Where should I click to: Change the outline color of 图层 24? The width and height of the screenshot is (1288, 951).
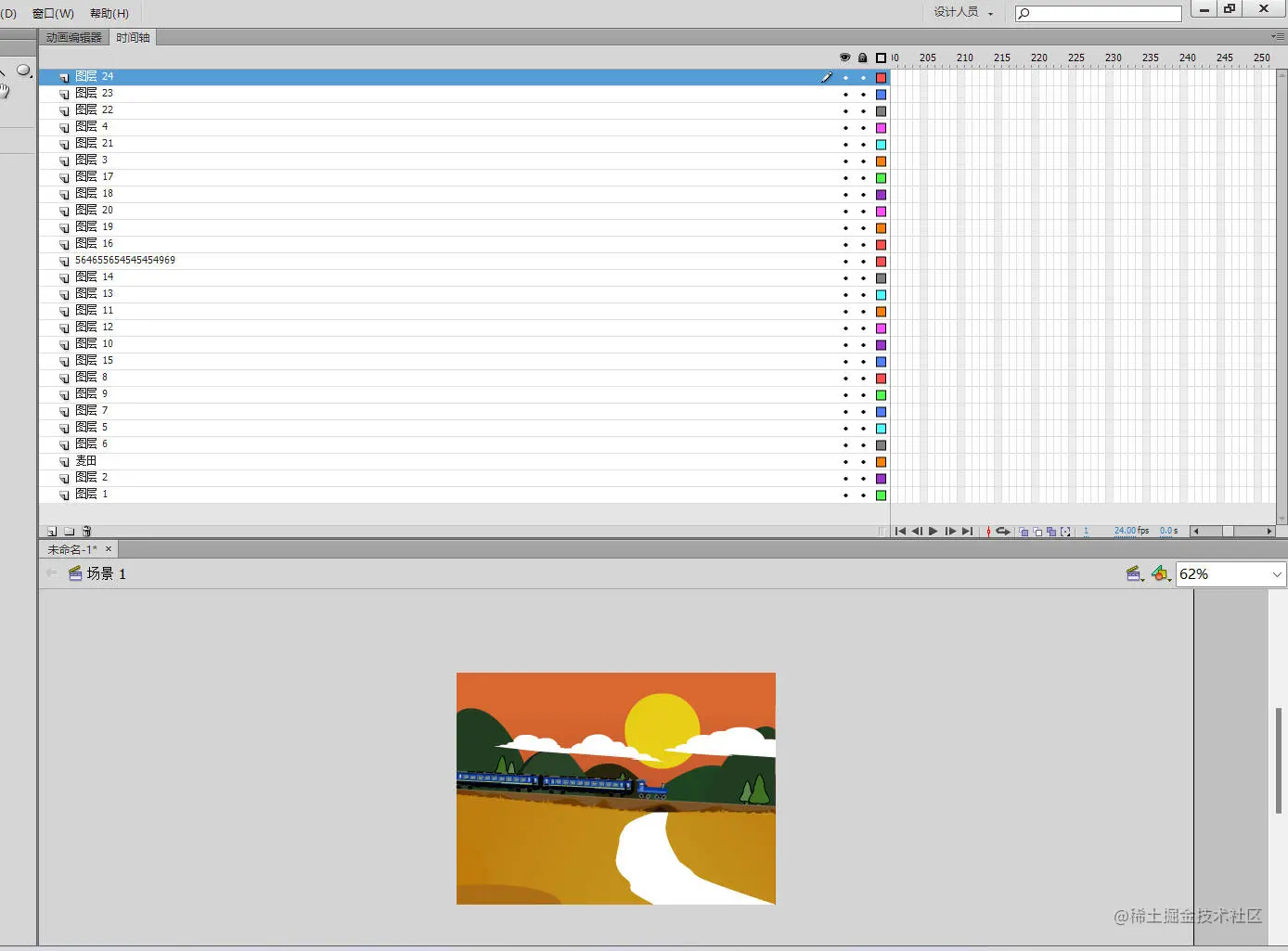pyautogui.click(x=880, y=77)
